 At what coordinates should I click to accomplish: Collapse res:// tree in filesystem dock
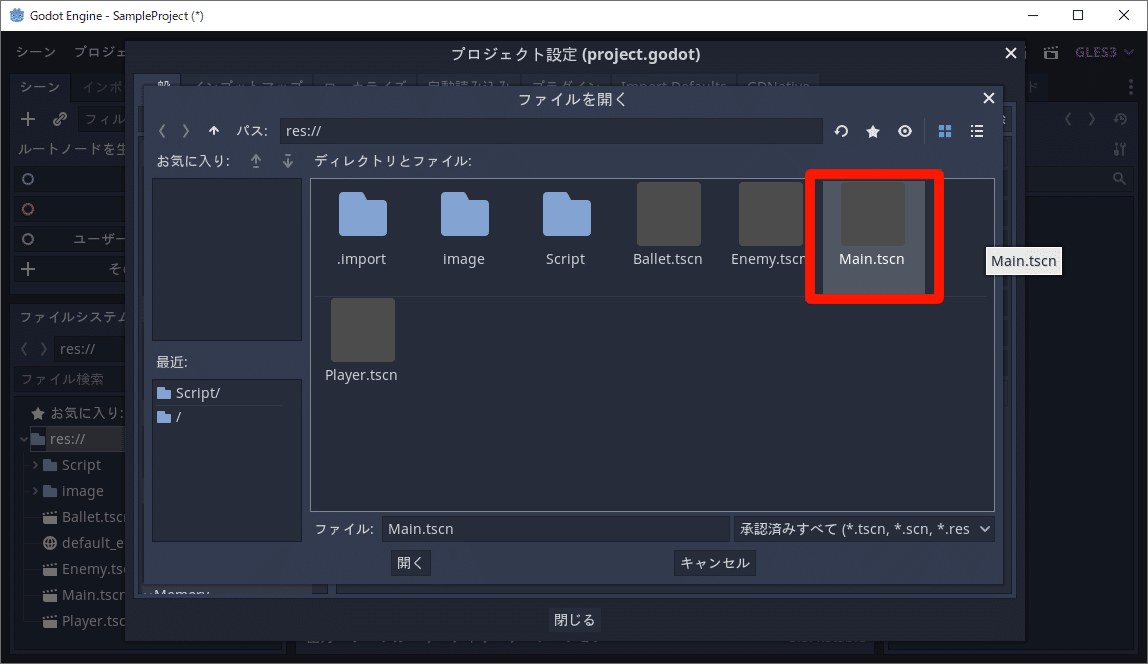tap(23, 439)
